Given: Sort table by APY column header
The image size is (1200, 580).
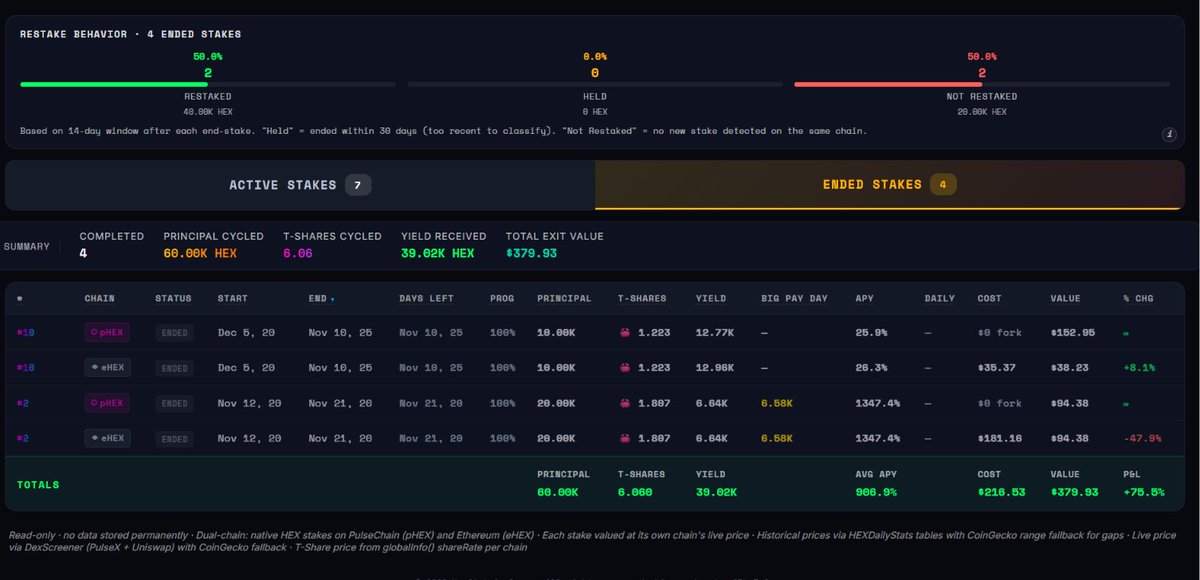Looking at the screenshot, I should 865,299.
